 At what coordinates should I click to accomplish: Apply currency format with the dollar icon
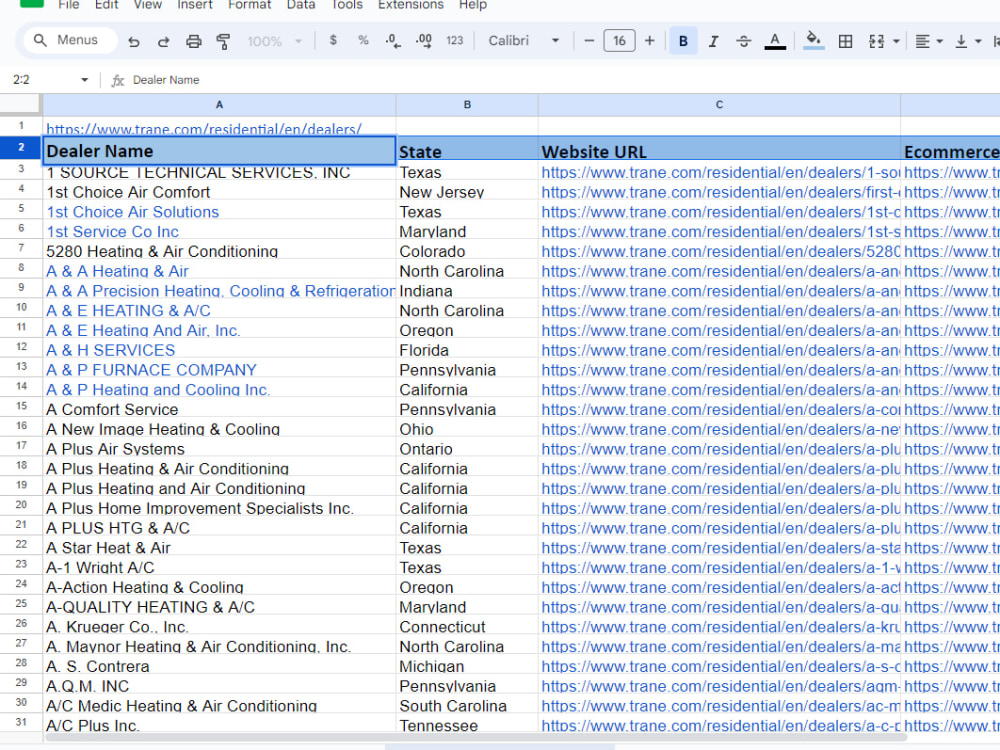[331, 41]
